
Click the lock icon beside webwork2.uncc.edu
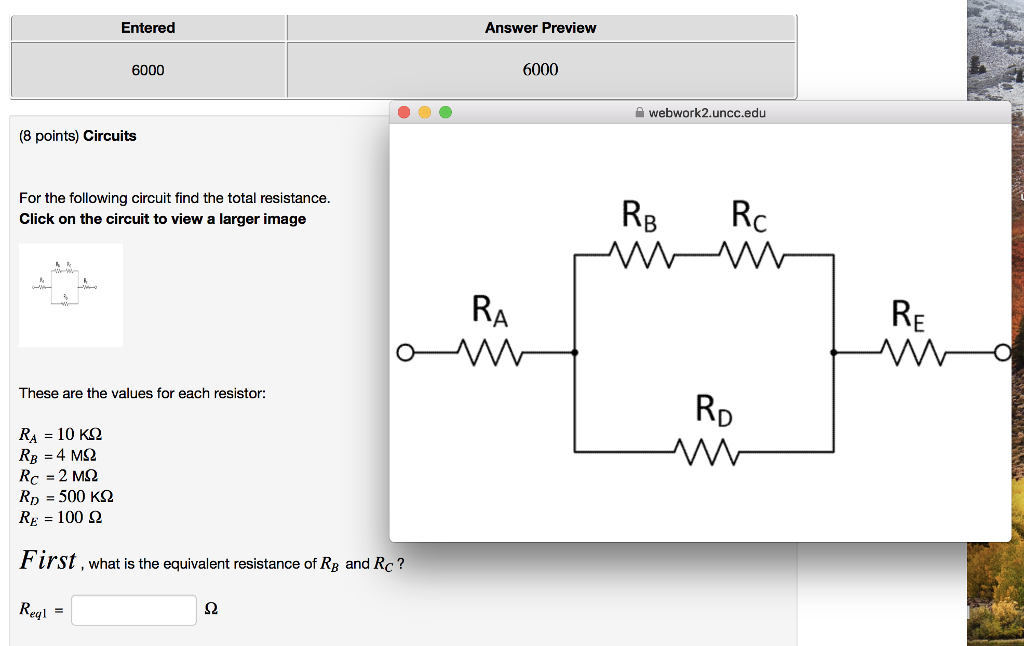(x=637, y=112)
